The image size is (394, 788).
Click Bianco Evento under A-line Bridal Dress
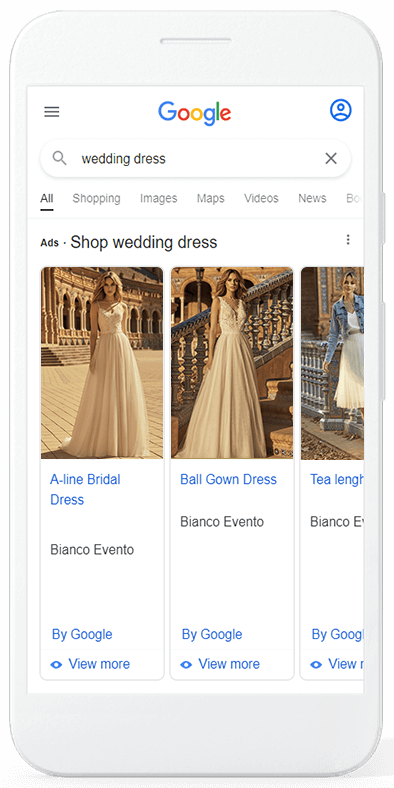pos(92,550)
